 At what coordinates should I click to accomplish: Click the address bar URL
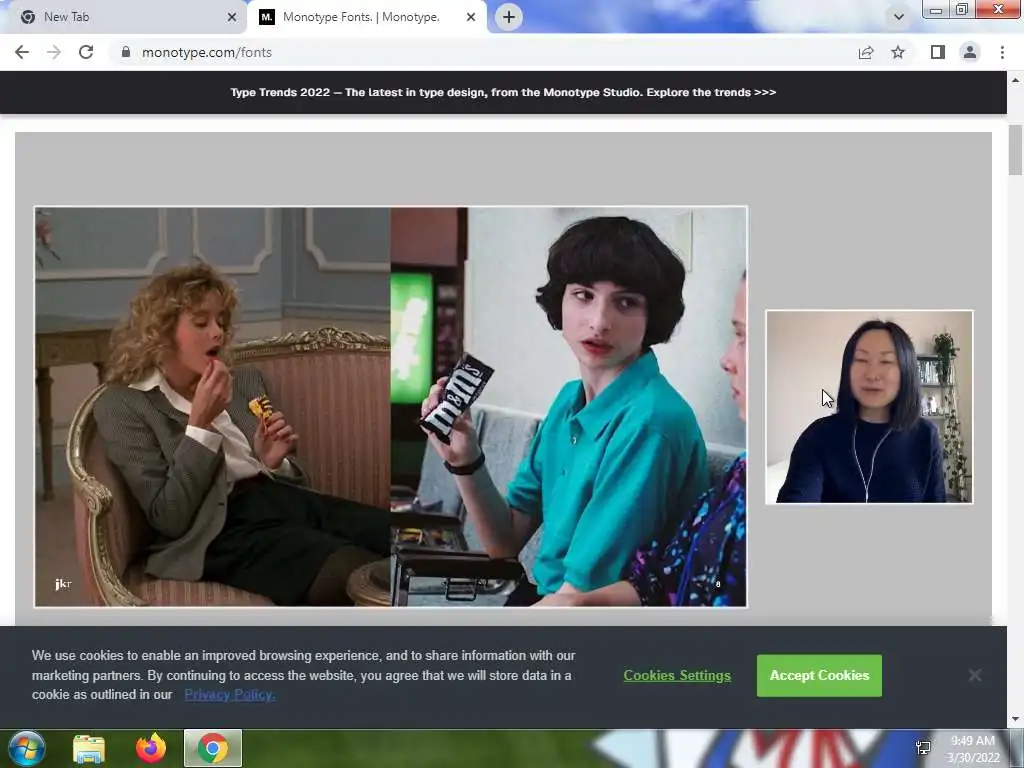pos(207,52)
